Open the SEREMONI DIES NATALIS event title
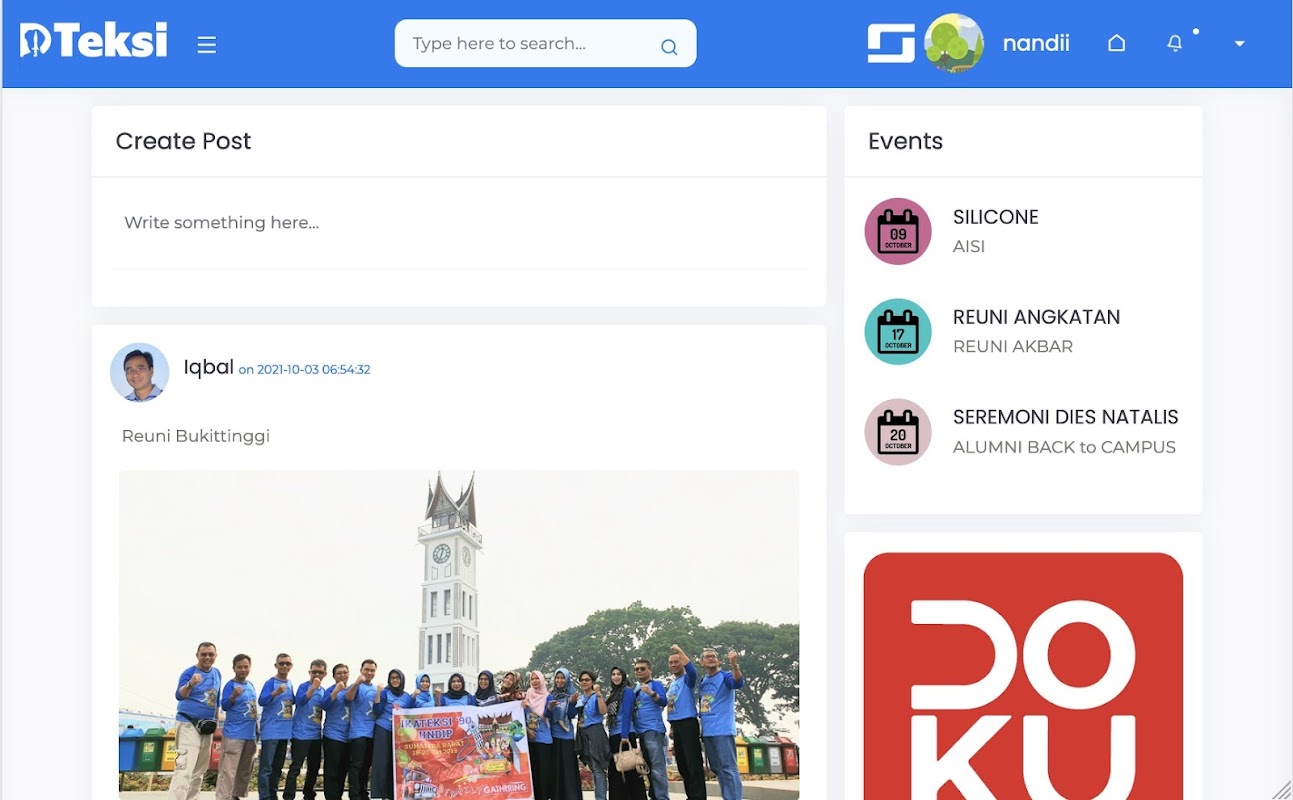The image size is (1293, 800). 1066,417
